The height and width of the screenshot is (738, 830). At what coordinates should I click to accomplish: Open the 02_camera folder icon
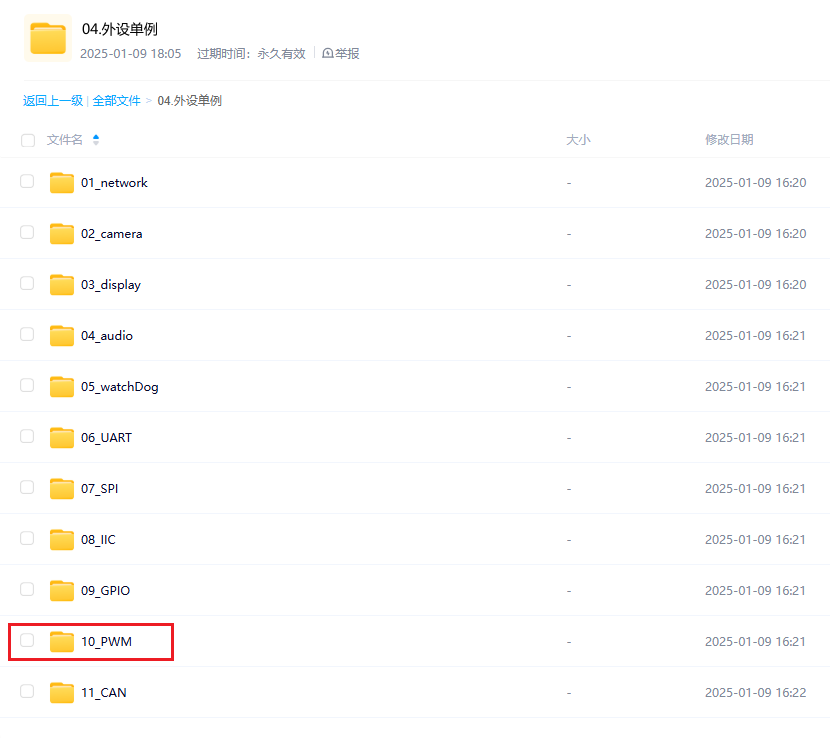pyautogui.click(x=61, y=233)
